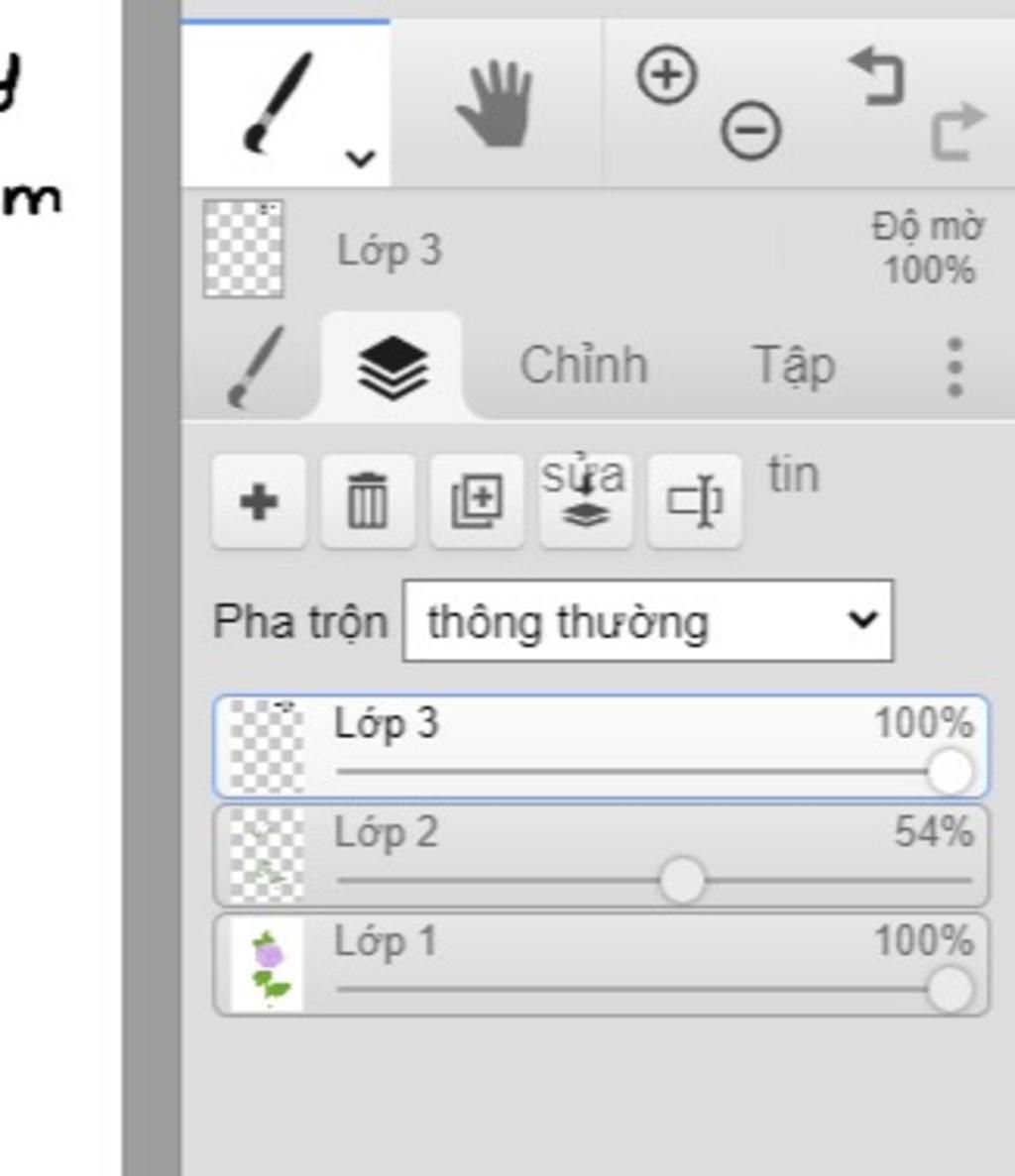Viewport: 1015px width, 1176px height.
Task: Duplicate the current layer
Action: click(x=477, y=501)
